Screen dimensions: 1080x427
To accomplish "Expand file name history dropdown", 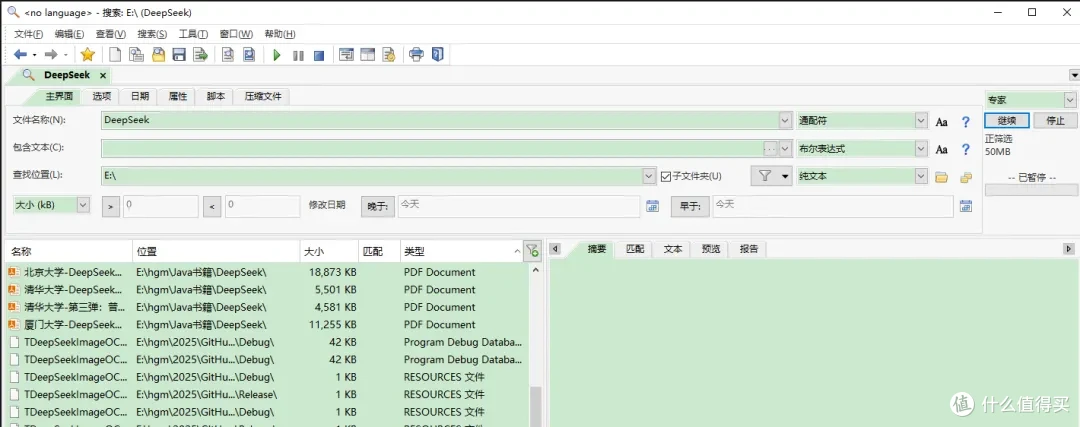I will 786,121.
